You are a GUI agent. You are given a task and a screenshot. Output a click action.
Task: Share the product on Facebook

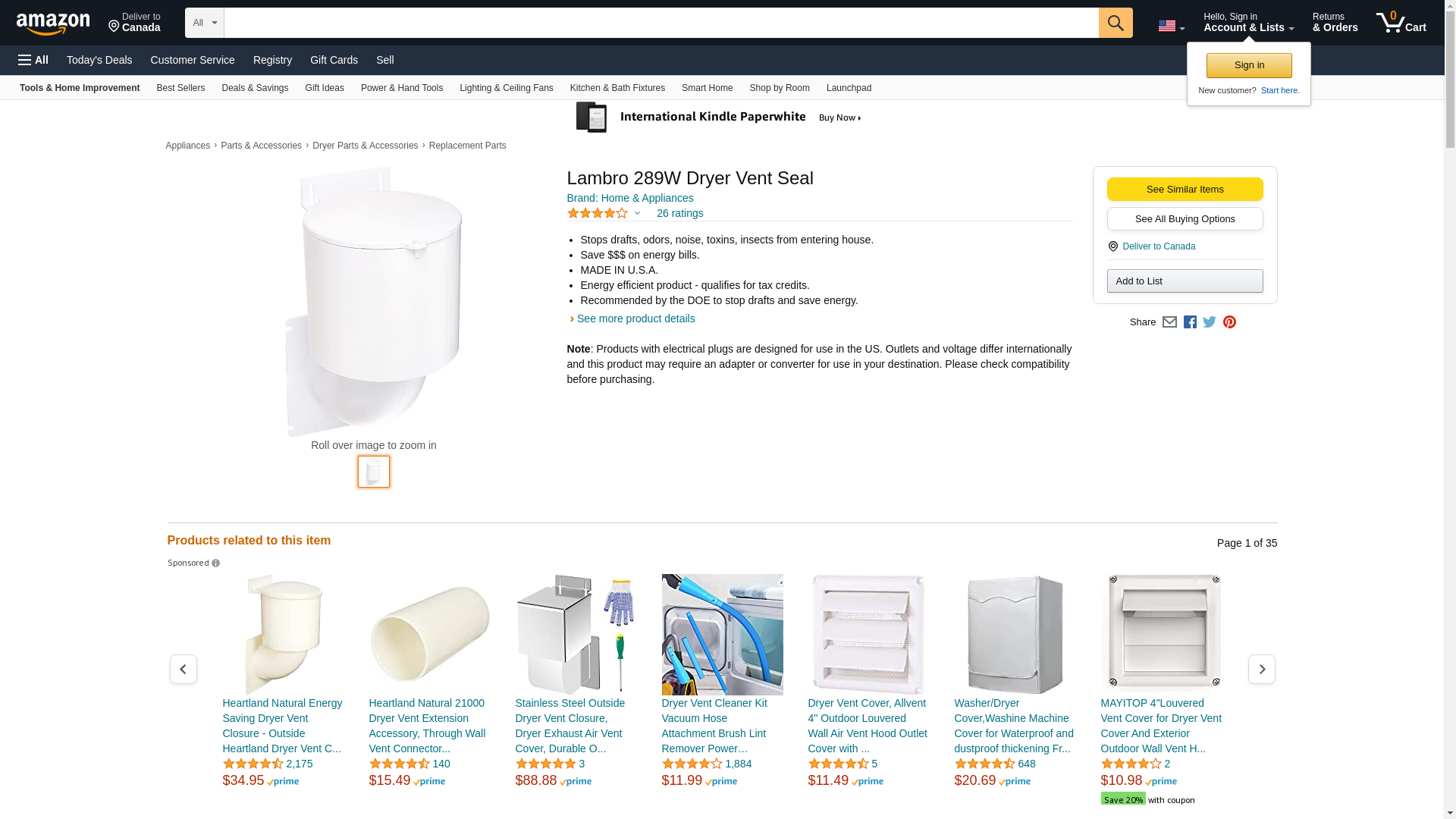(1190, 322)
